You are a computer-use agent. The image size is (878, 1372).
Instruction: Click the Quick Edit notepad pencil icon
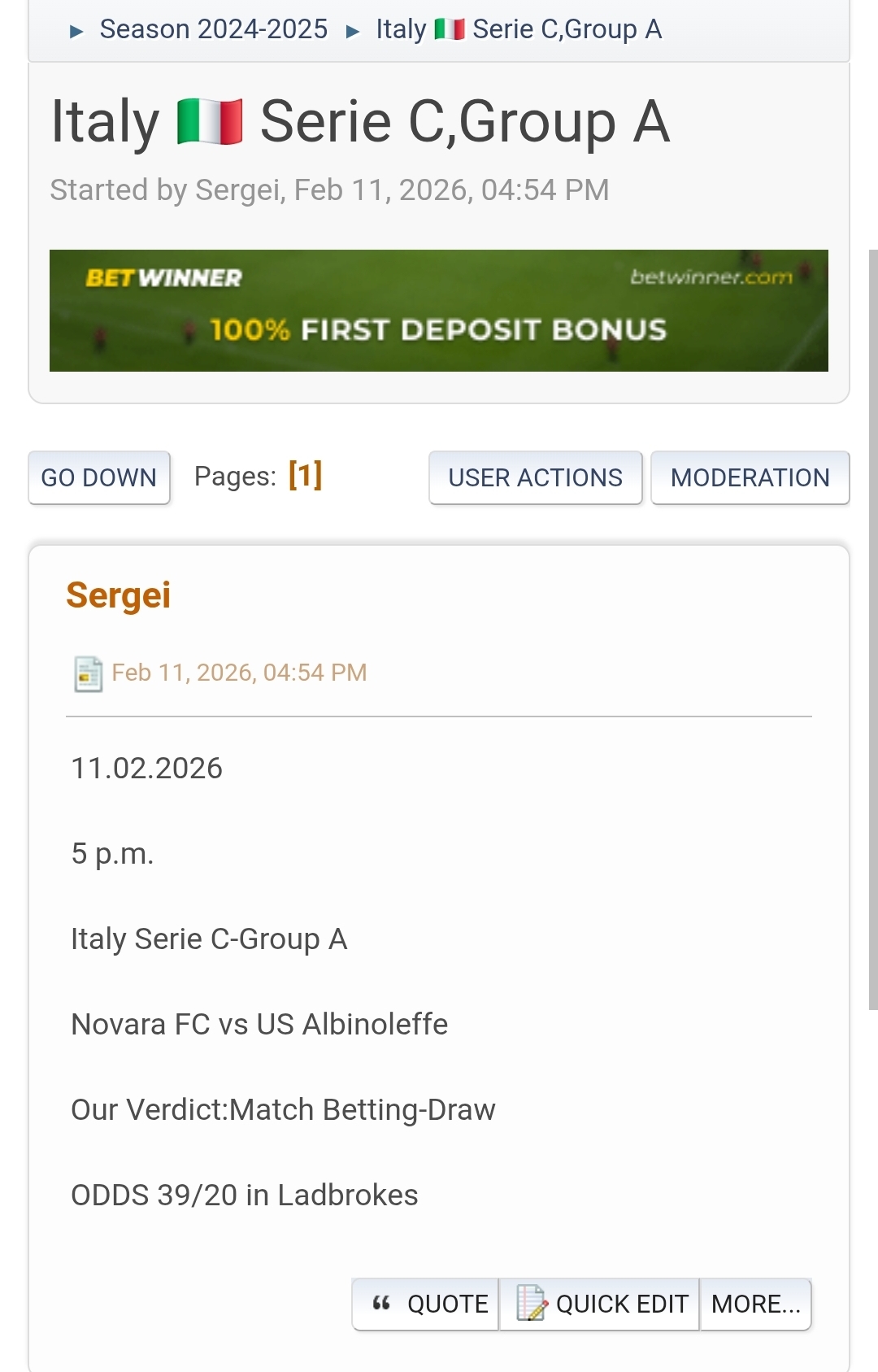[532, 1303]
